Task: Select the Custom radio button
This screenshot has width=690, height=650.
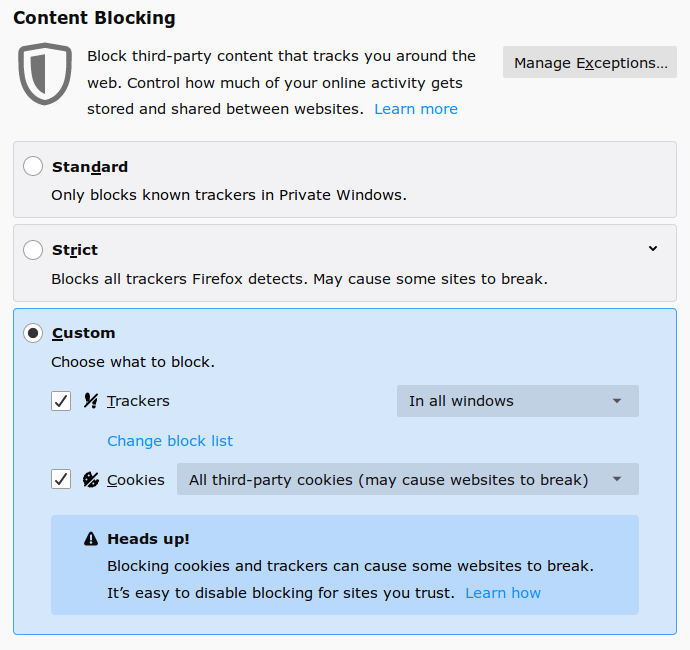Action: point(33,333)
